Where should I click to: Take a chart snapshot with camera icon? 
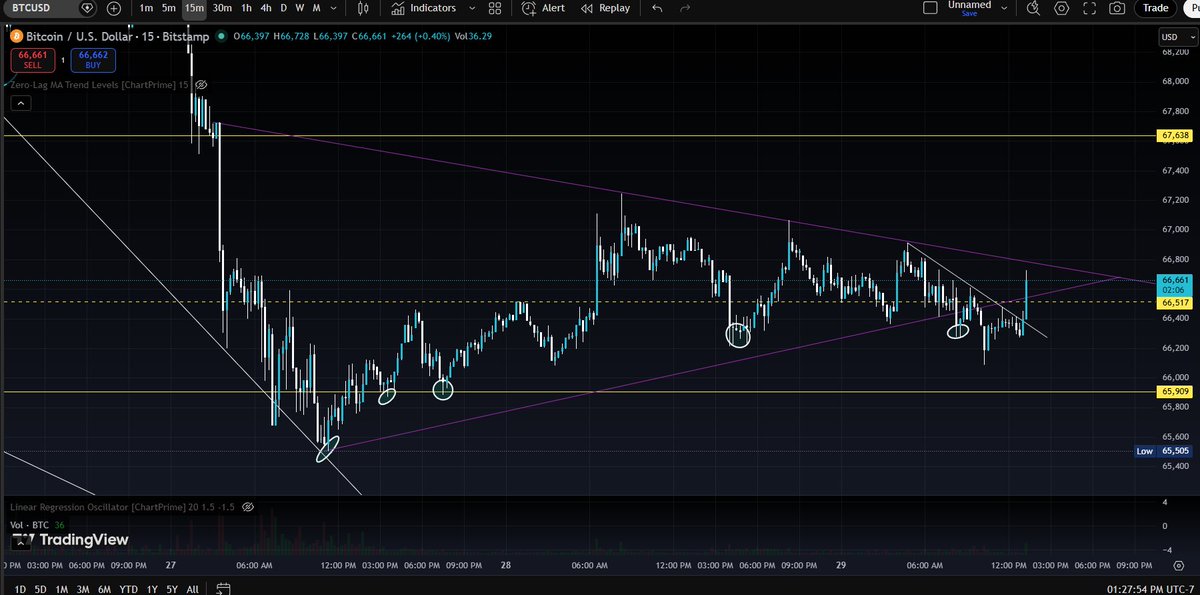tap(1117, 8)
